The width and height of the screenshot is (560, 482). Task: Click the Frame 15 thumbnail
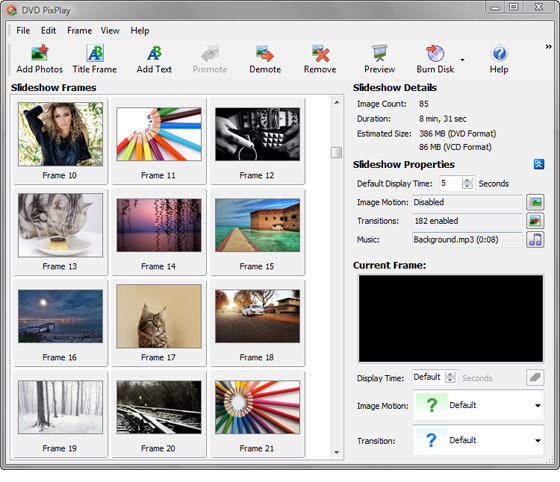258,225
